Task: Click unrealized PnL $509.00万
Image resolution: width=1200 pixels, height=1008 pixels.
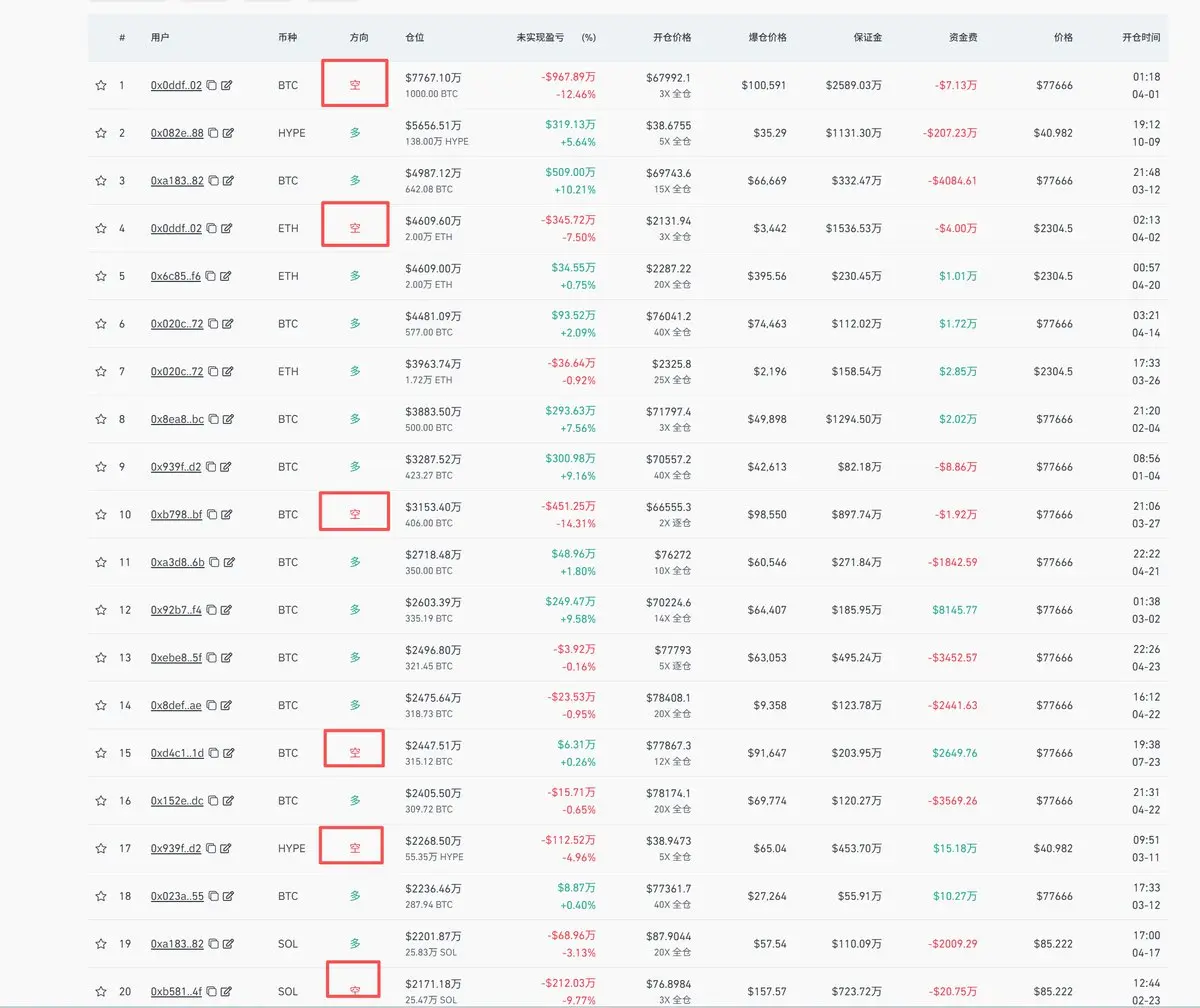Action: pos(571,173)
